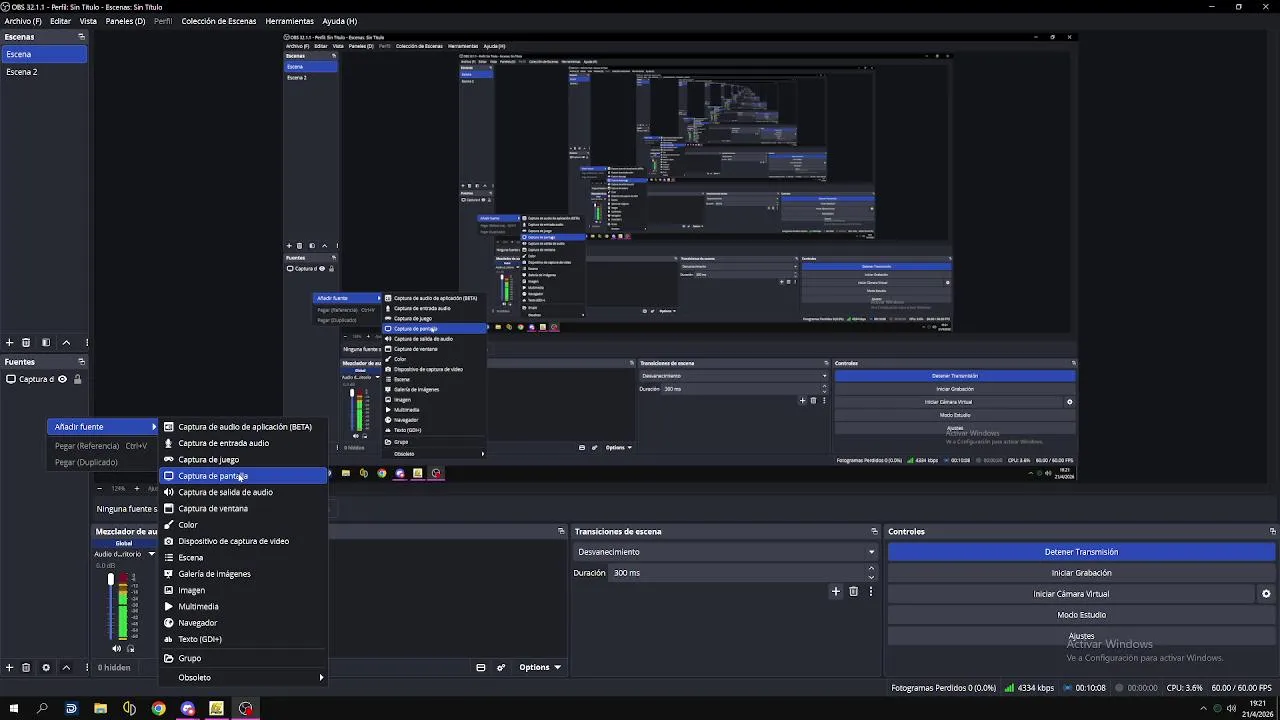Undock the Escenas panel via its float icon
The image size is (1280, 720).
[x=82, y=37]
